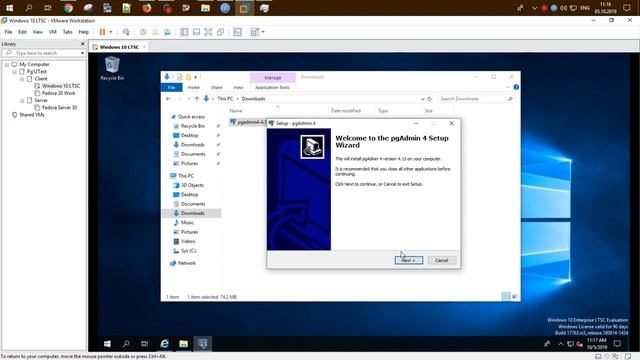640x360 pixels.
Task: Pause the virtual machine from VMware toolbar
Action: (x=102, y=32)
